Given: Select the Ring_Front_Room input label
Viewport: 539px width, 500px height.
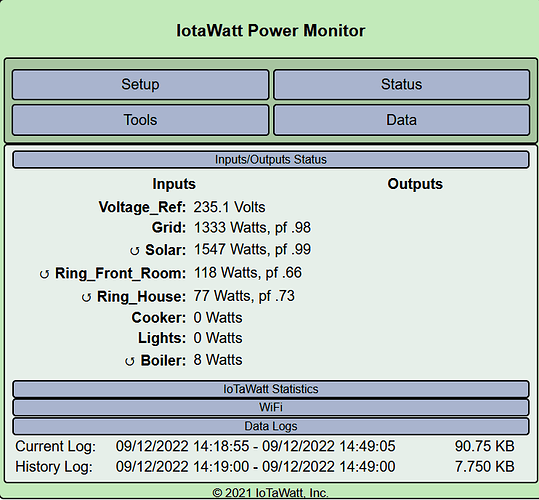Looking at the screenshot, I should pos(120,273).
